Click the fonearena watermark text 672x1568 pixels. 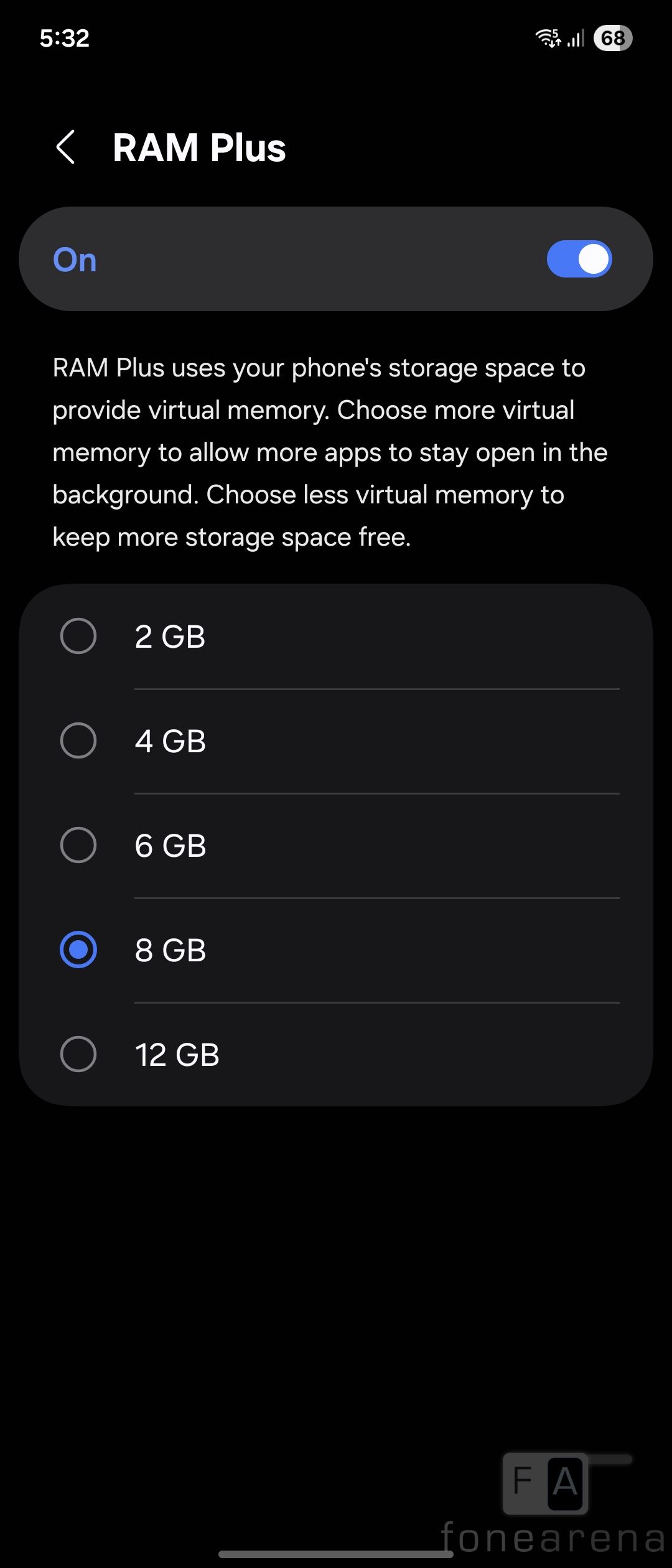(553, 1537)
